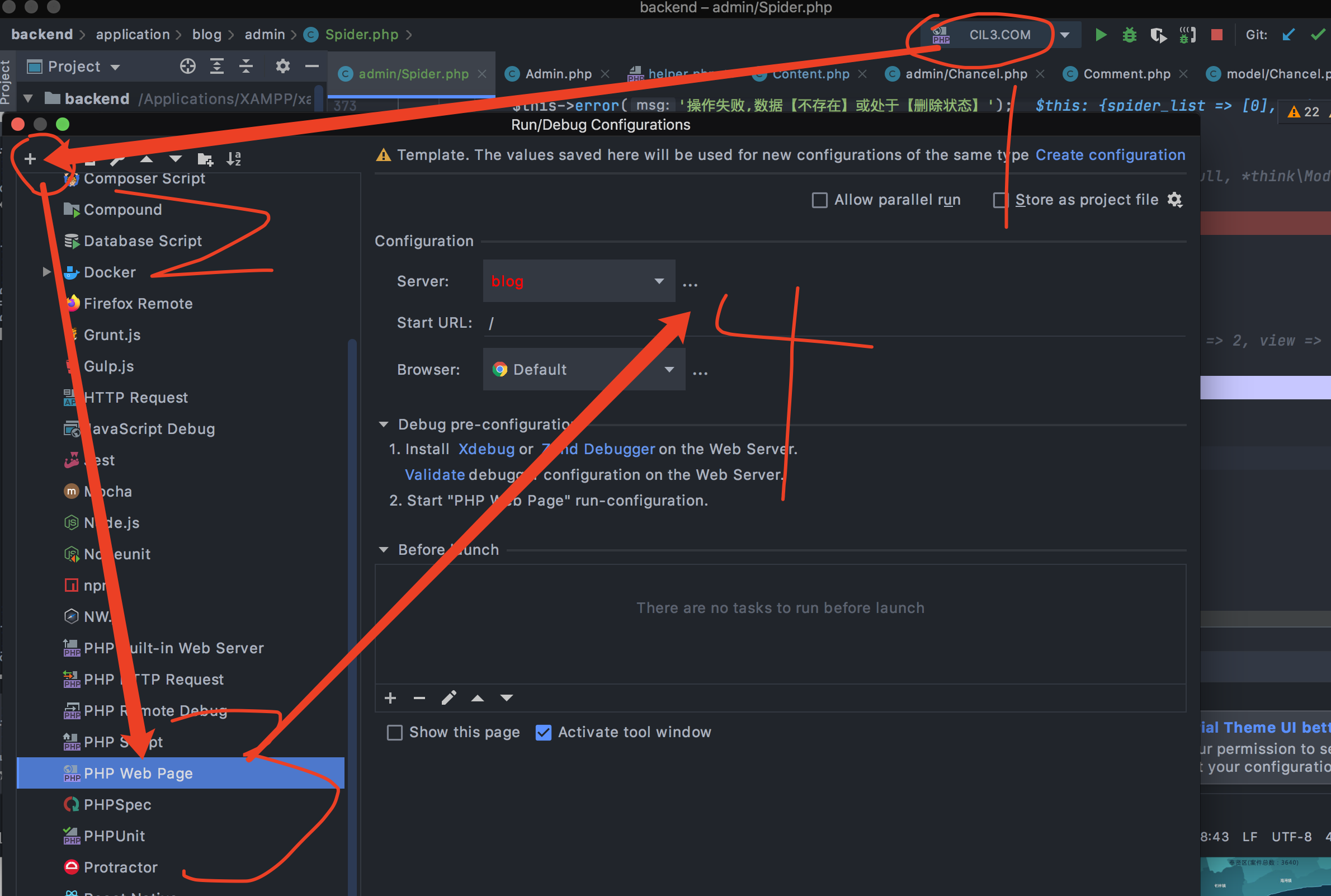This screenshot has height=896, width=1331.
Task: Open the Browser Default dropdown
Action: tap(584, 370)
